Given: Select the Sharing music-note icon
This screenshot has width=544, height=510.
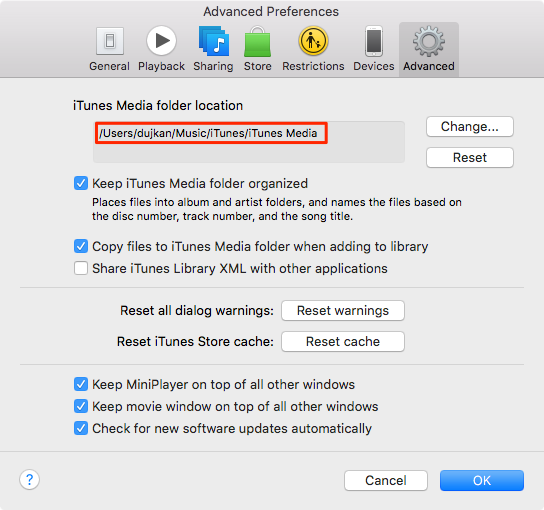Looking at the screenshot, I should (x=214, y=41).
